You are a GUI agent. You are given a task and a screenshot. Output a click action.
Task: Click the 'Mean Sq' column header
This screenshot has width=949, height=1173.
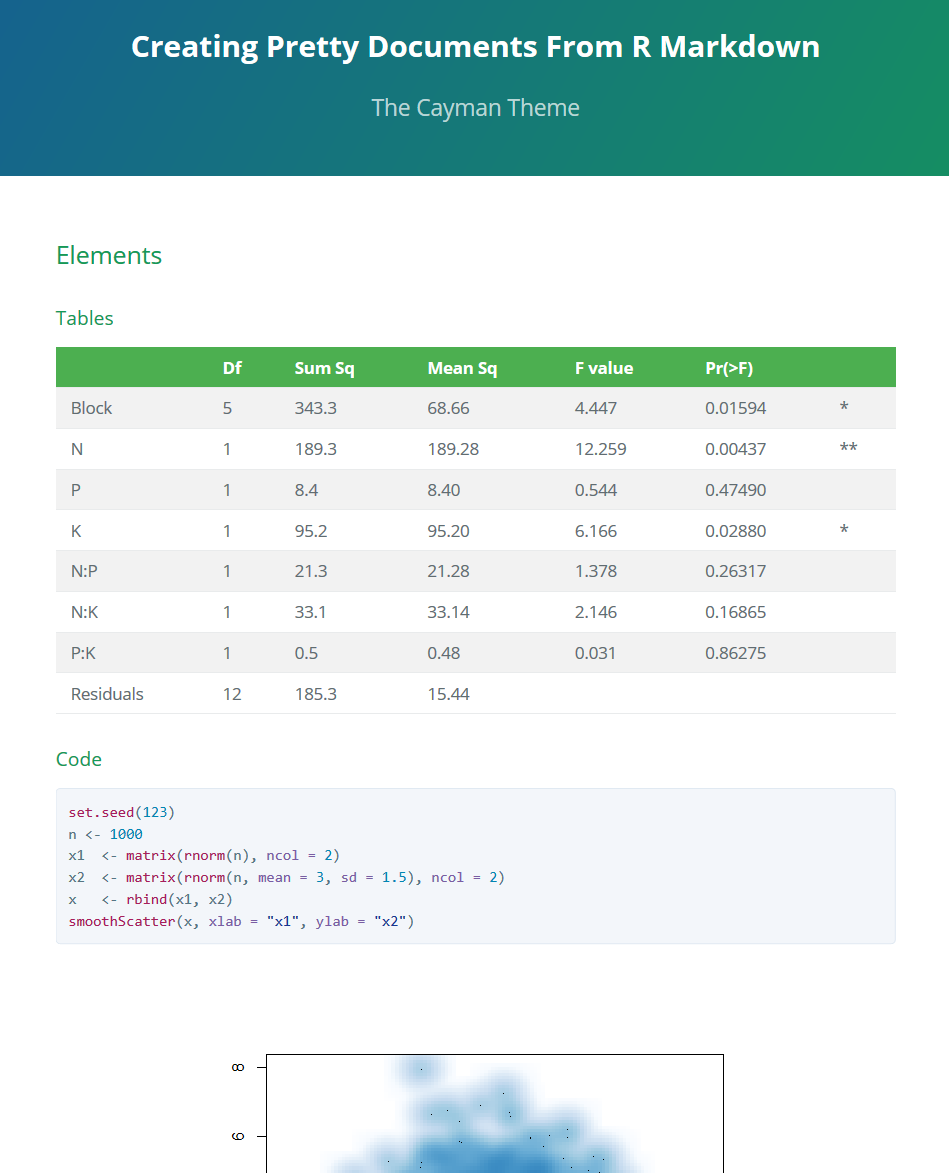[462, 368]
